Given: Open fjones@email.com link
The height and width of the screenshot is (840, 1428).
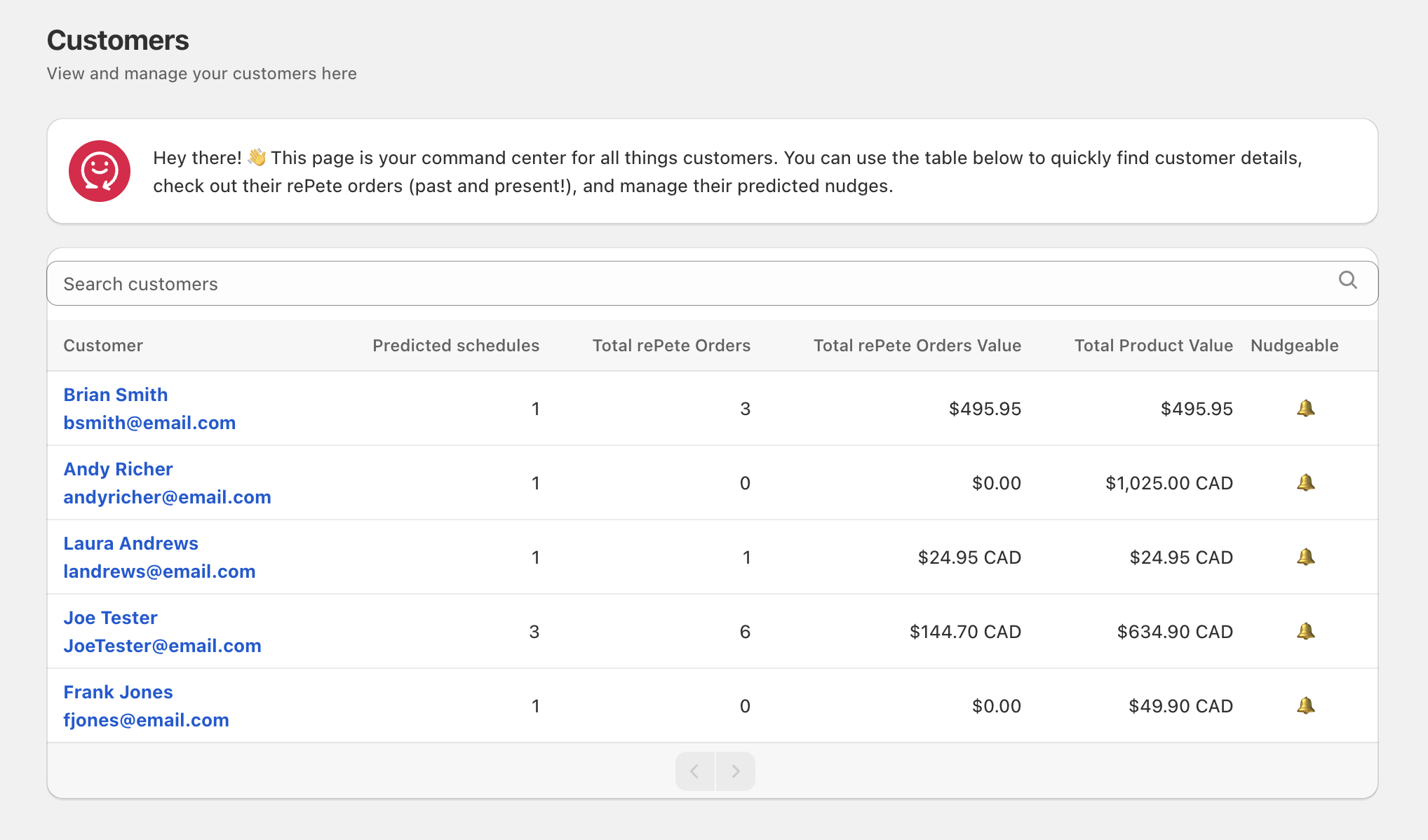Looking at the screenshot, I should pyautogui.click(x=146, y=720).
